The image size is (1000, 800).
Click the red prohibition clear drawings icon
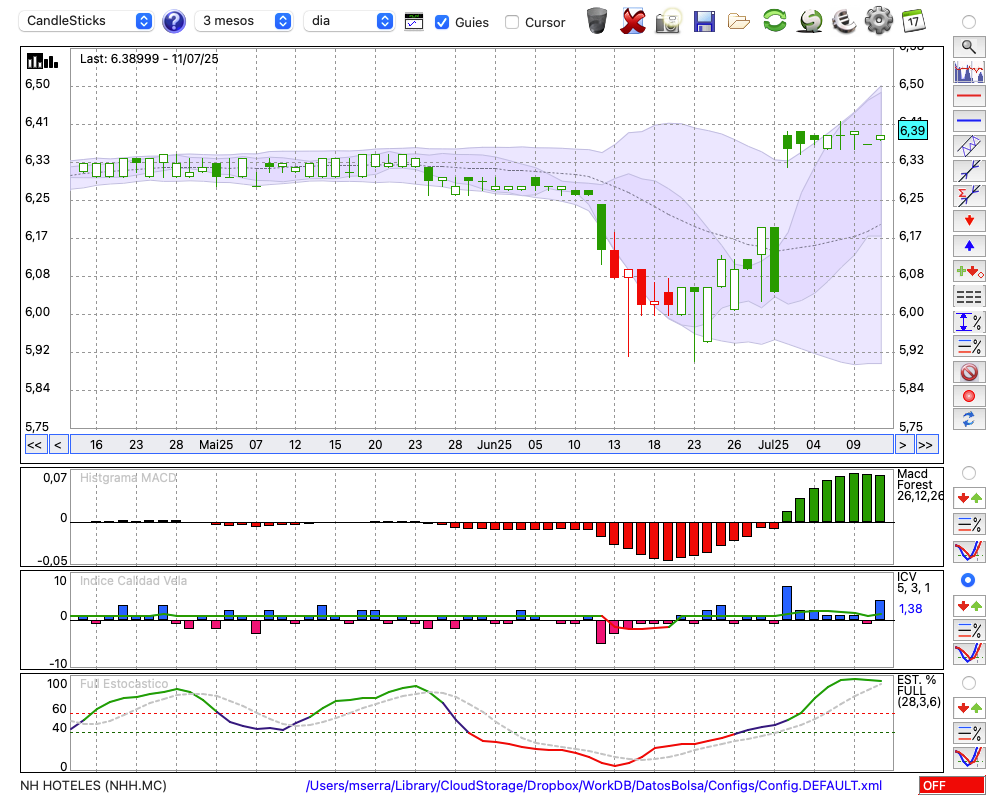coord(969,371)
